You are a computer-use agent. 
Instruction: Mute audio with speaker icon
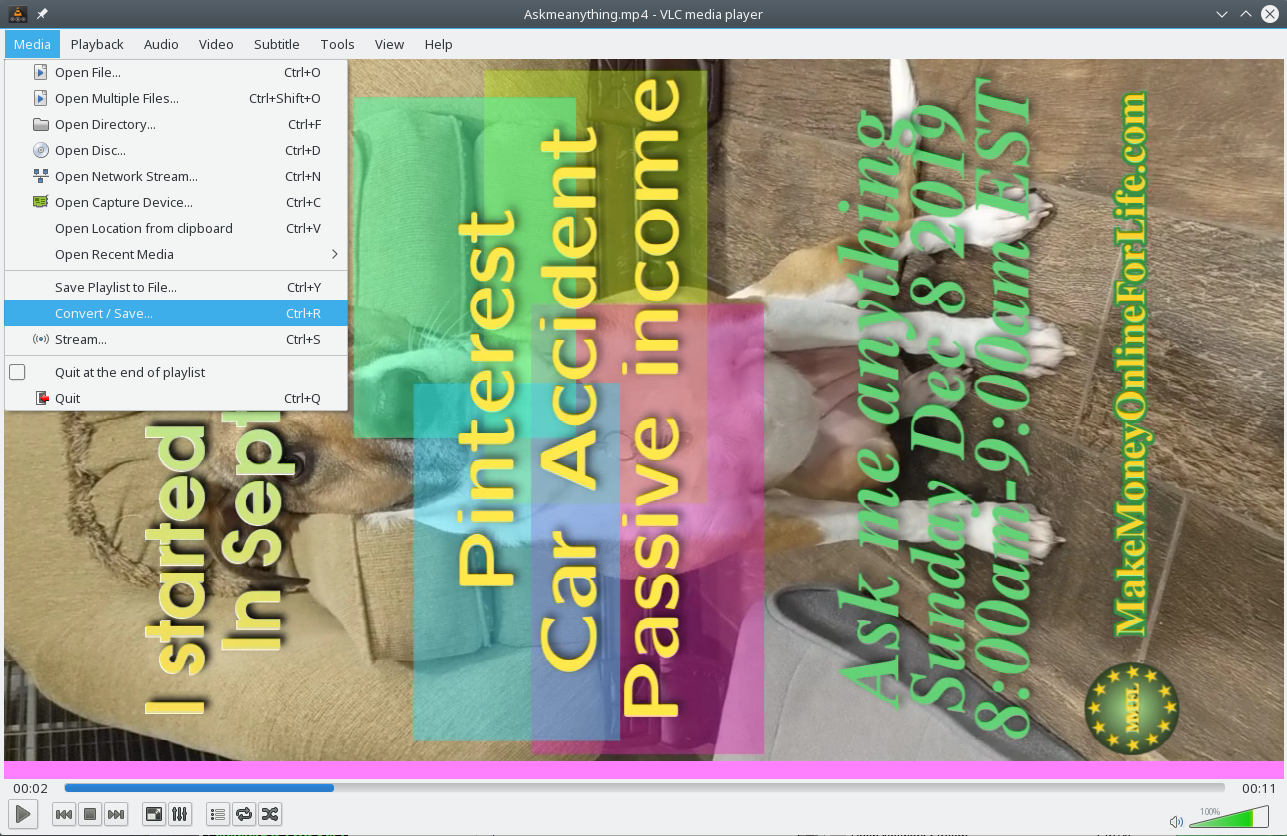click(1176, 821)
